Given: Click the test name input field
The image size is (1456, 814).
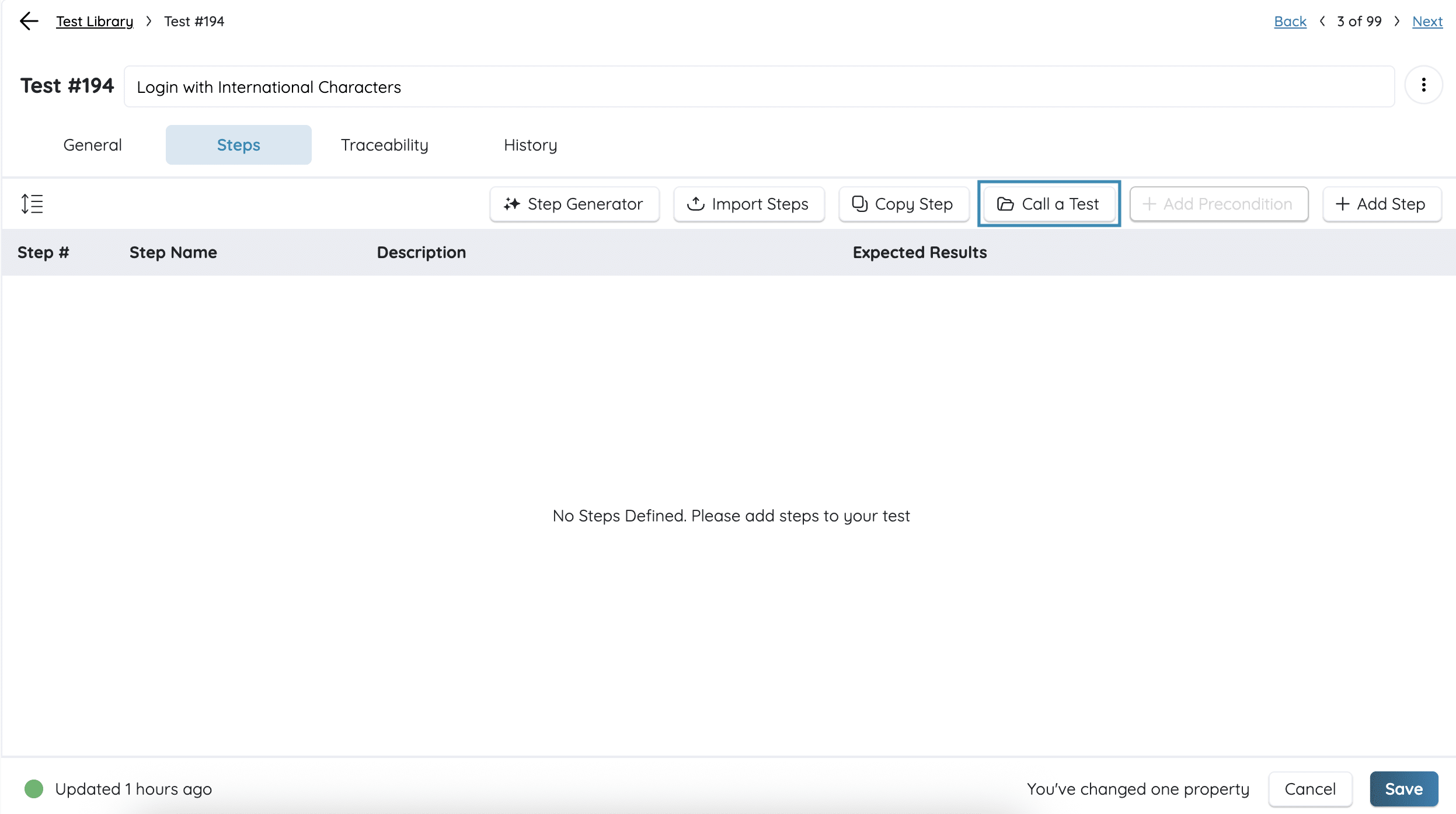Looking at the screenshot, I should coord(759,87).
